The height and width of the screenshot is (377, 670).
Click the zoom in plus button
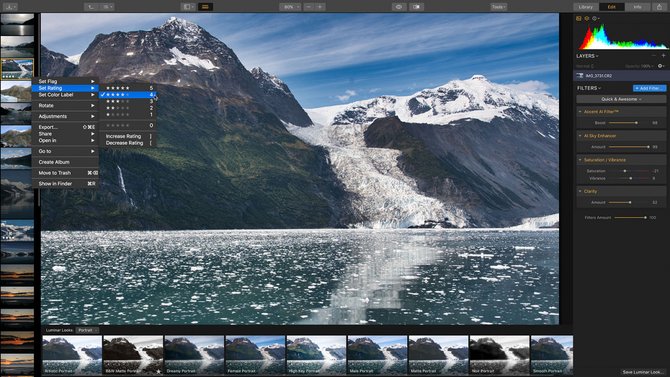click(320, 7)
